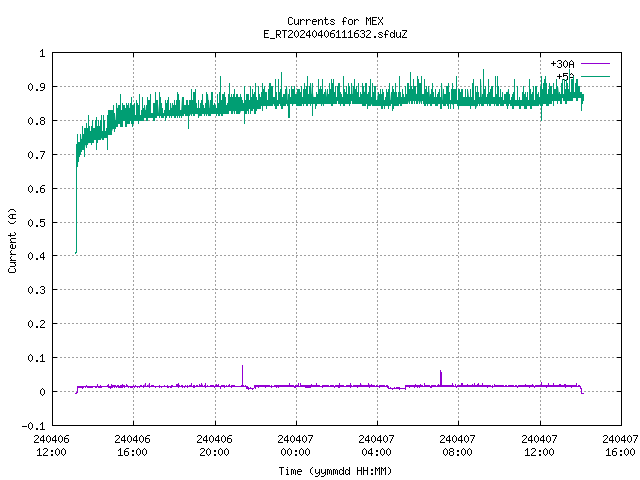640x480 pixels.
Task: Click the tallest purple spike near 21:20
Action: pos(242,375)
